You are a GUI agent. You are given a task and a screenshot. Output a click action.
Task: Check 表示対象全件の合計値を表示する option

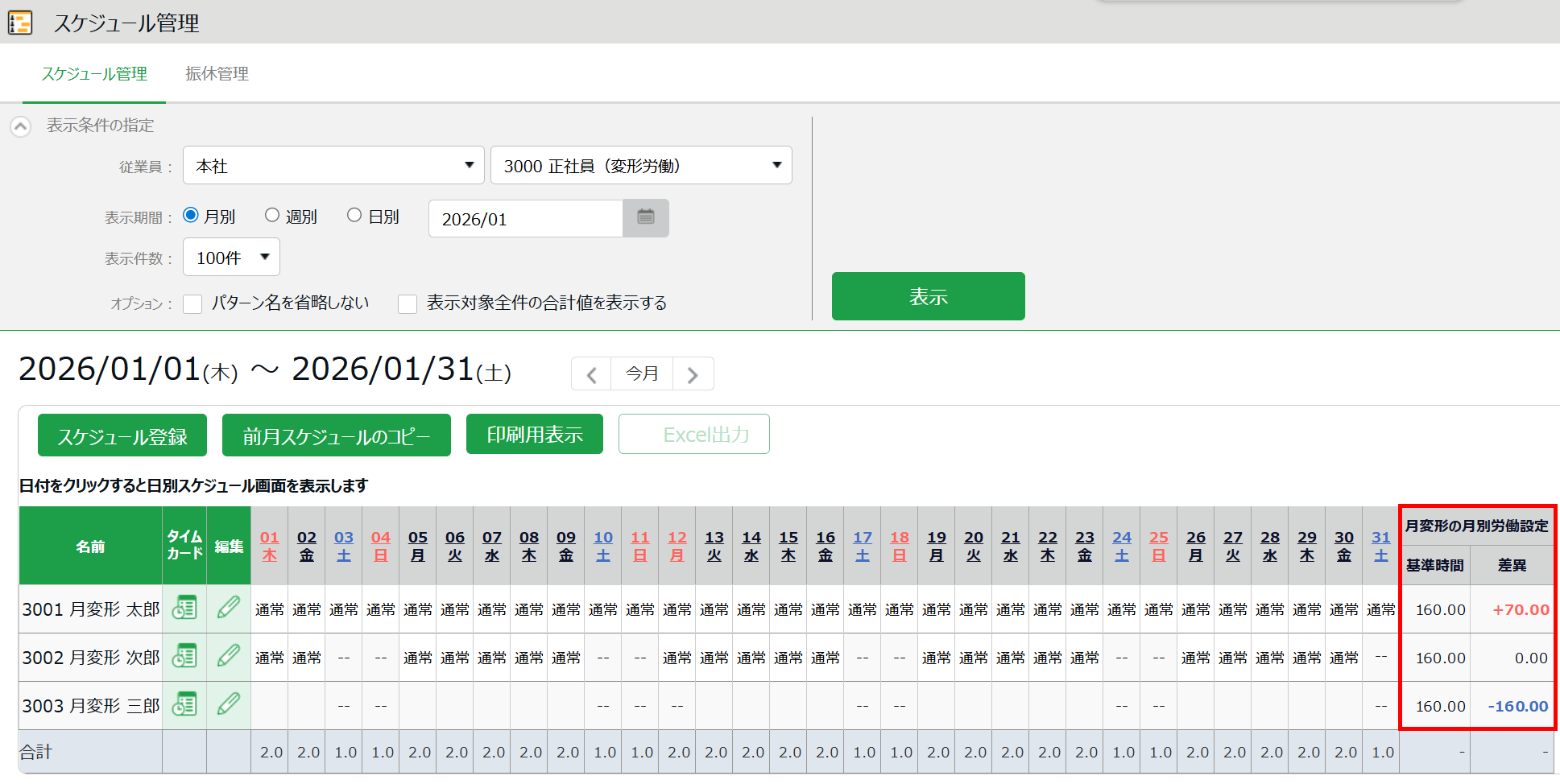[x=408, y=303]
